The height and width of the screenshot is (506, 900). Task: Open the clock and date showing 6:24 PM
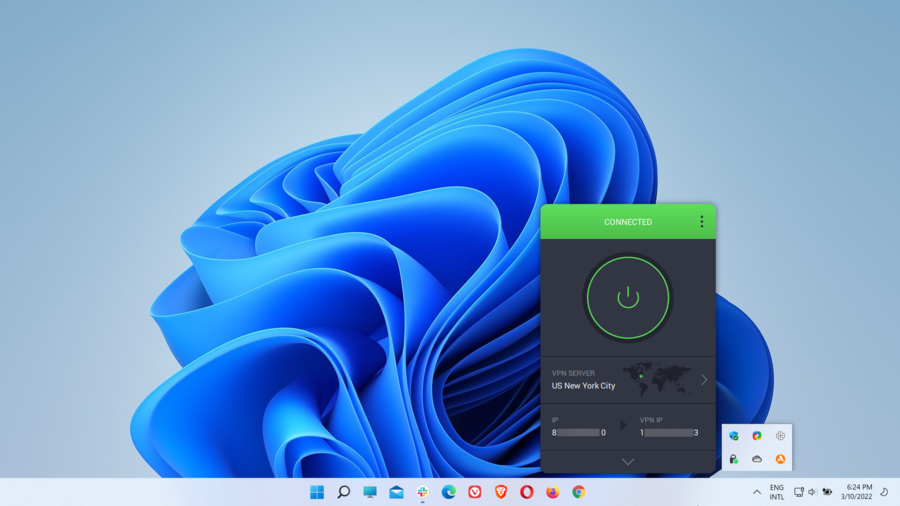pyautogui.click(x=858, y=492)
